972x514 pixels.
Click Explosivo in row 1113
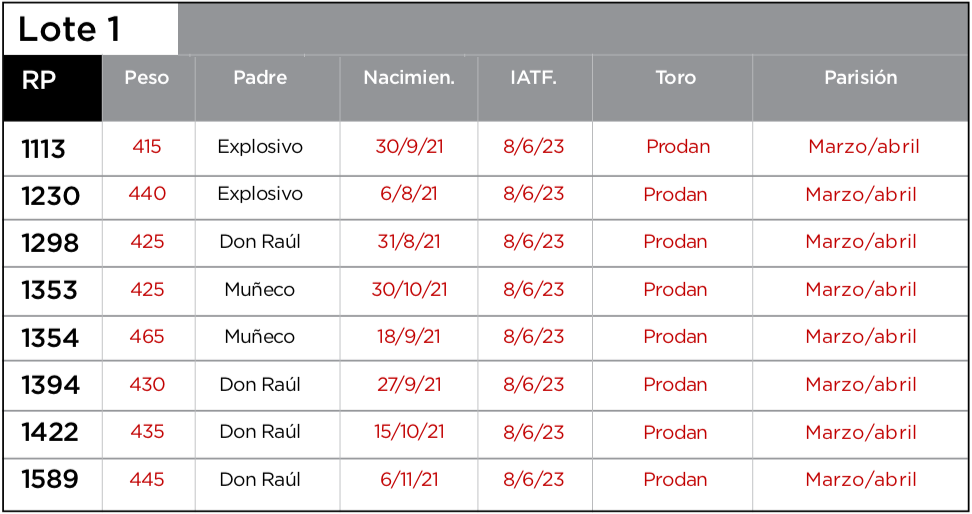point(260,147)
